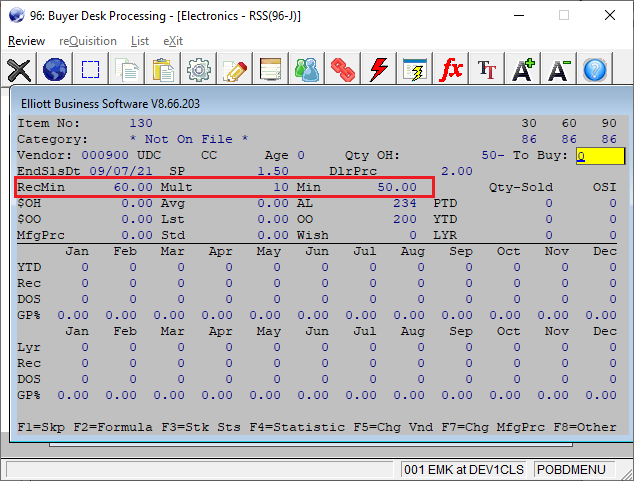The height and width of the screenshot is (481, 634).
Task: Open the List menu
Action: 140,41
